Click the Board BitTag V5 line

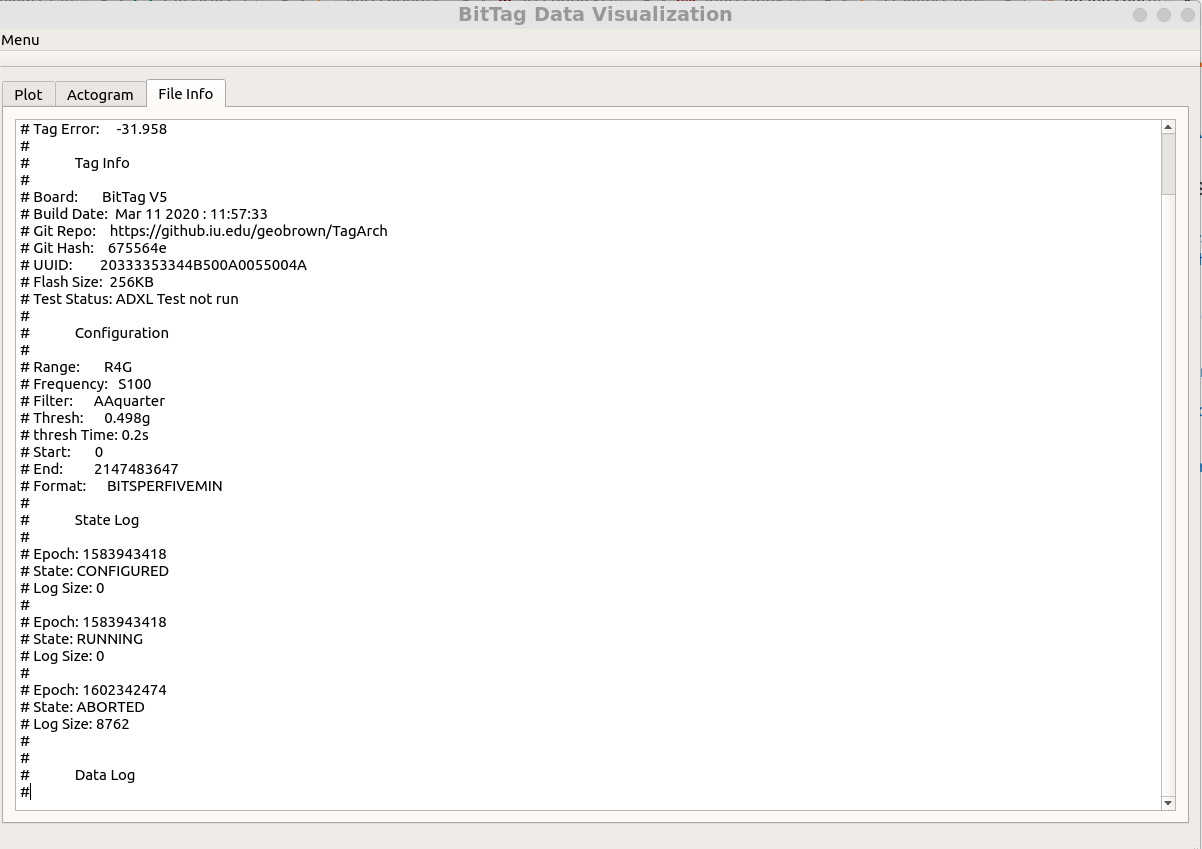point(94,197)
